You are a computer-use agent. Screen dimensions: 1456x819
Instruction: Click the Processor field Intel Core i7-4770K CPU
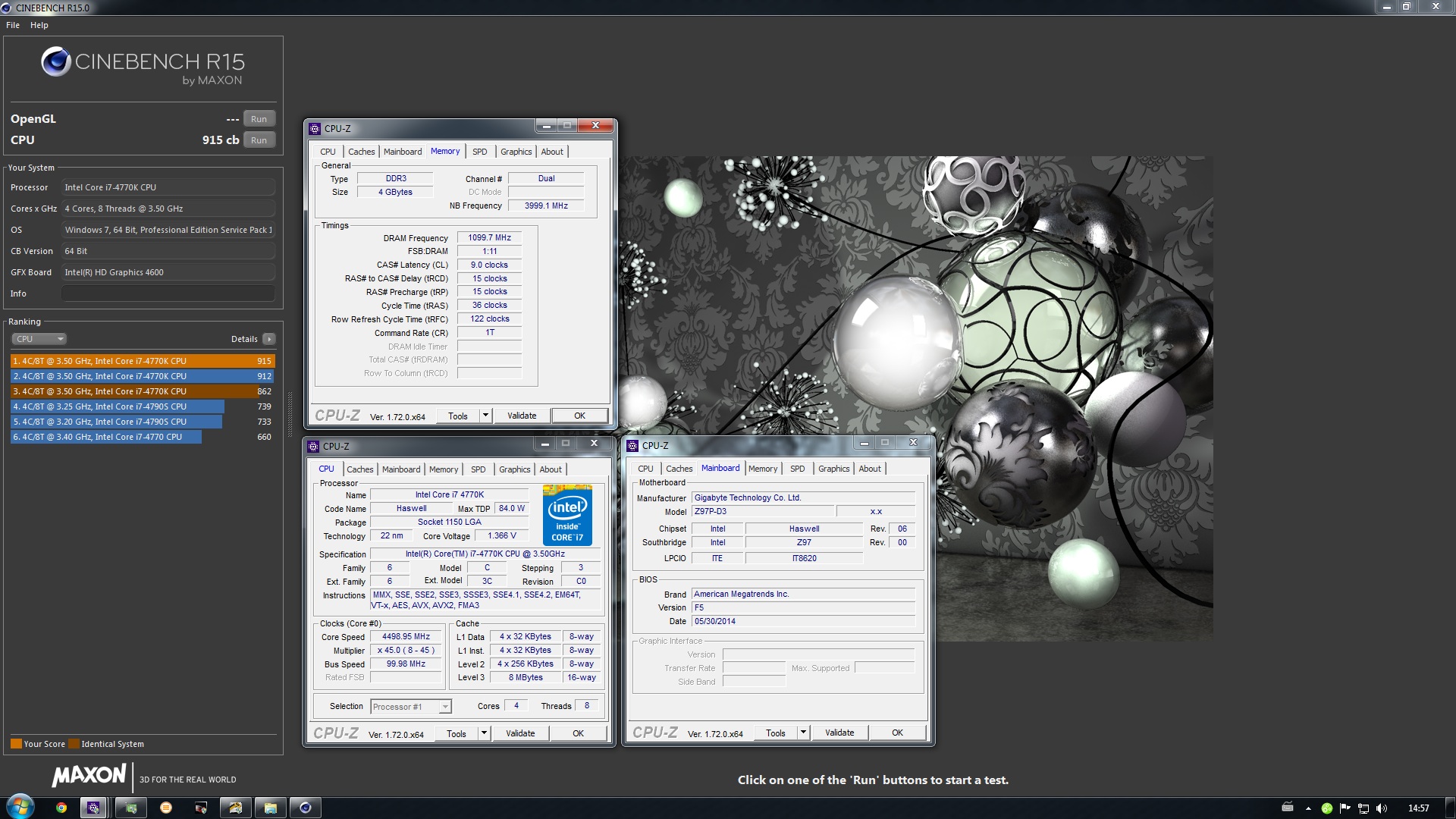click(168, 187)
